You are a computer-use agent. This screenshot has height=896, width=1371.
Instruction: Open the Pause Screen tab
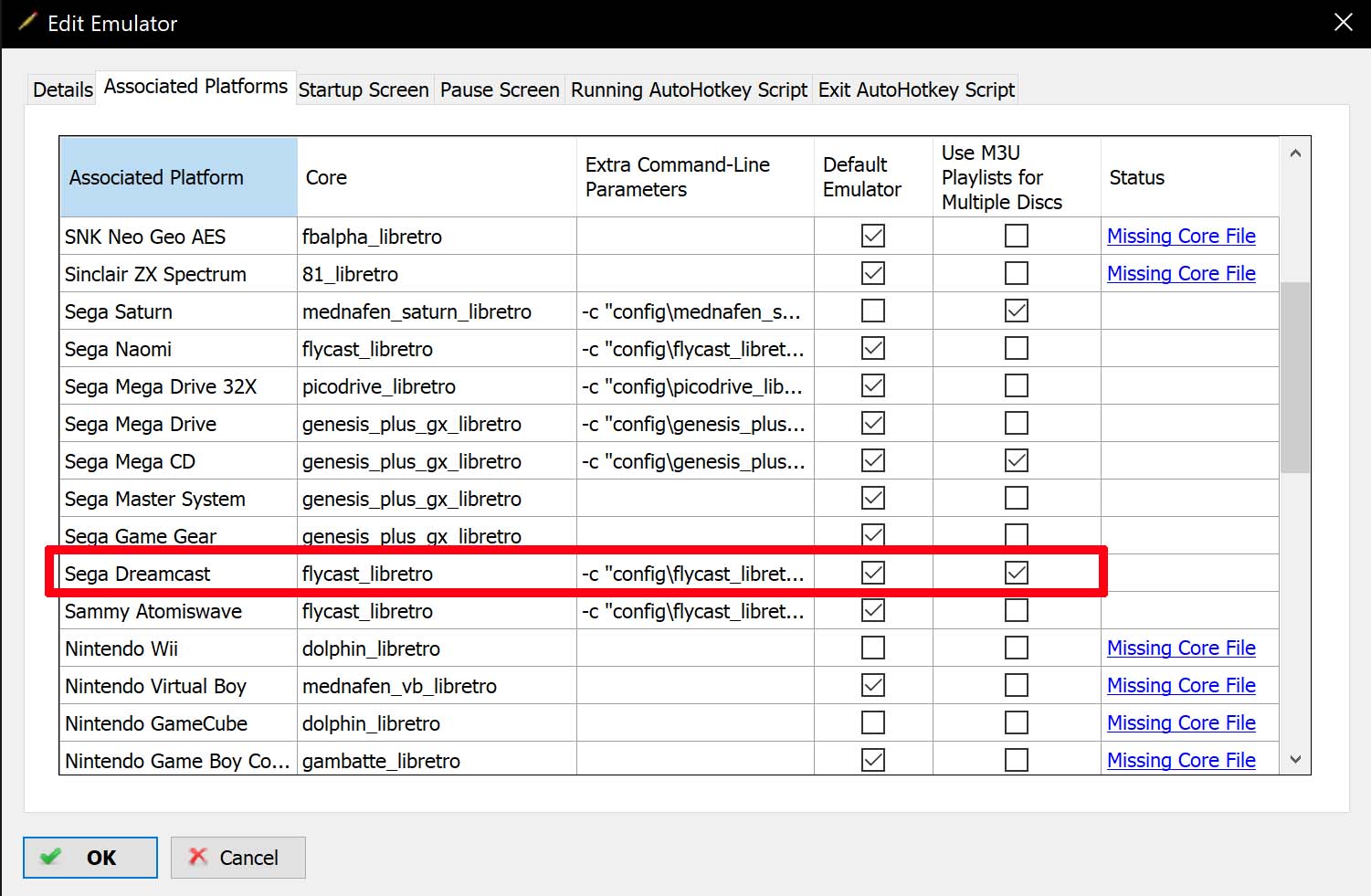(x=500, y=90)
